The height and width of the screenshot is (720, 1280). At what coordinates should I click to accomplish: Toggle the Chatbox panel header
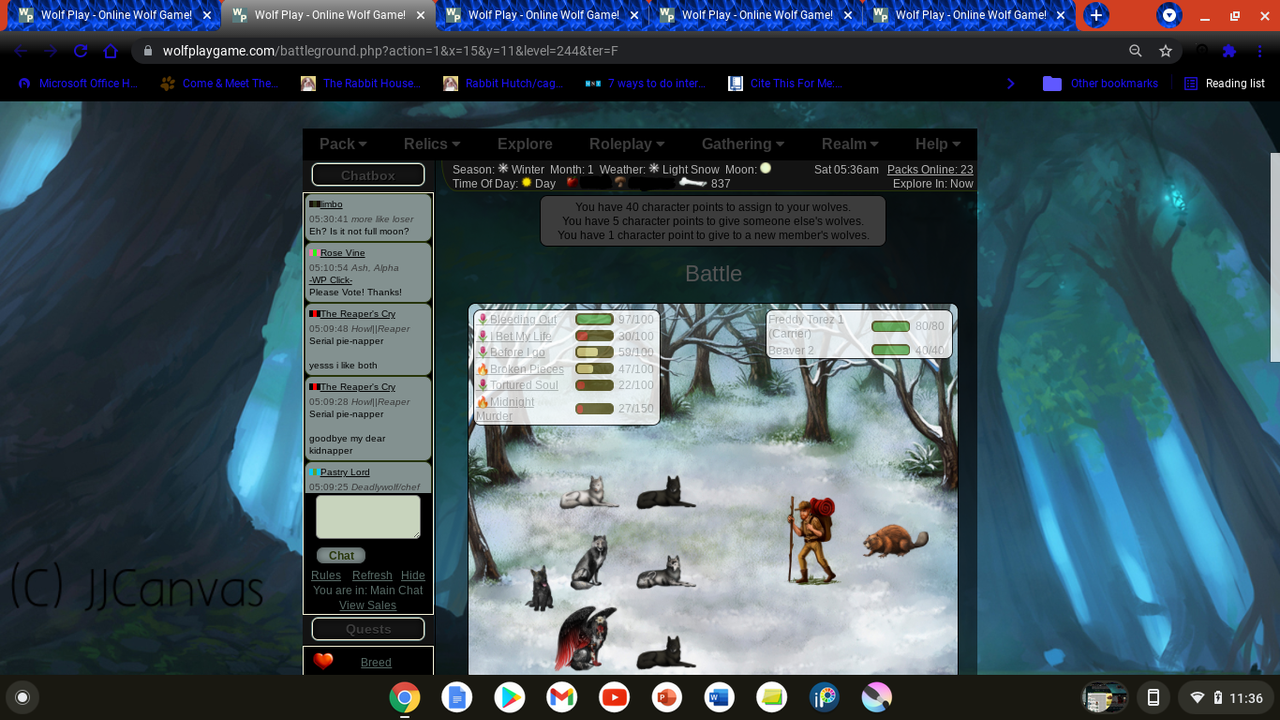pyautogui.click(x=368, y=175)
